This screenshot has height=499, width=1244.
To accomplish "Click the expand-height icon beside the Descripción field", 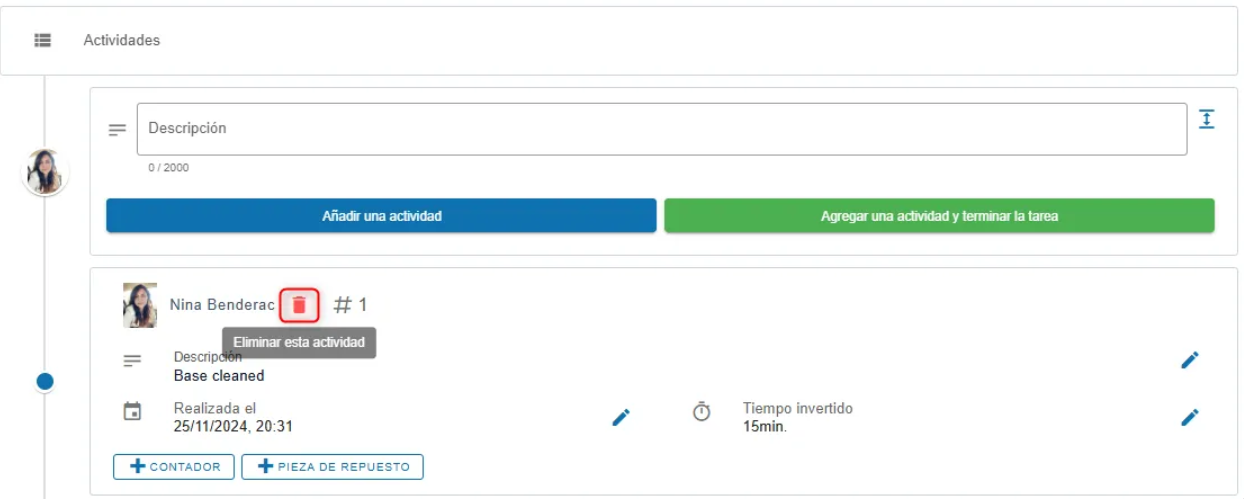I will pyautogui.click(x=1207, y=119).
